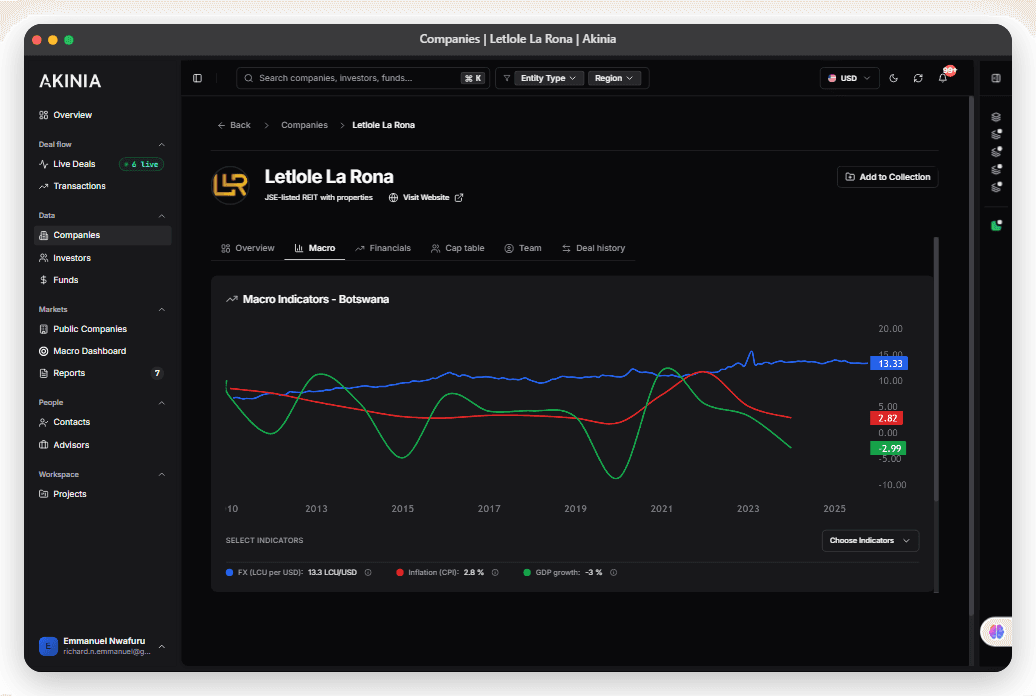Screen dimensions: 1036x696
Task: Collapse the Workspace section
Action: point(161,475)
